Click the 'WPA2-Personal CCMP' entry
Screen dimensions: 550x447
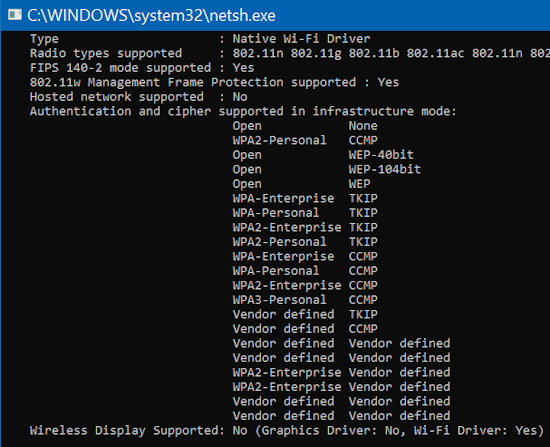click(x=305, y=140)
